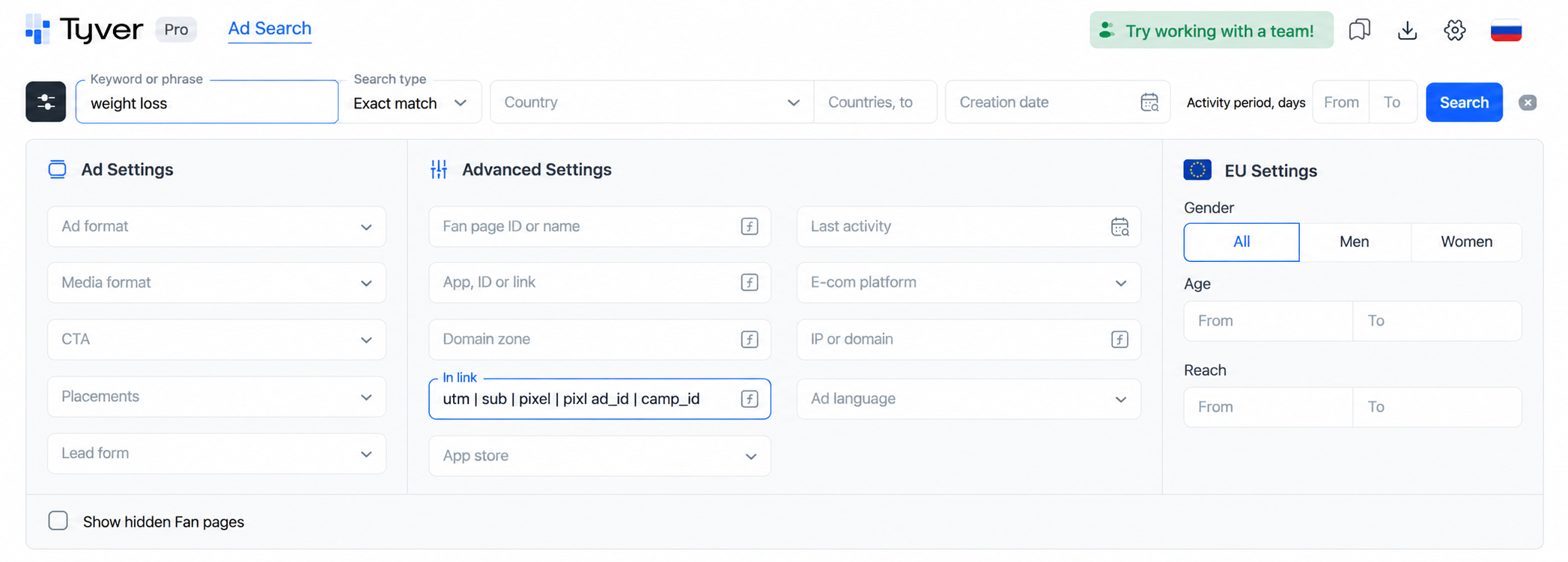Image resolution: width=1568 pixels, height=562 pixels.
Task: Select Women gender option
Action: tap(1466, 242)
